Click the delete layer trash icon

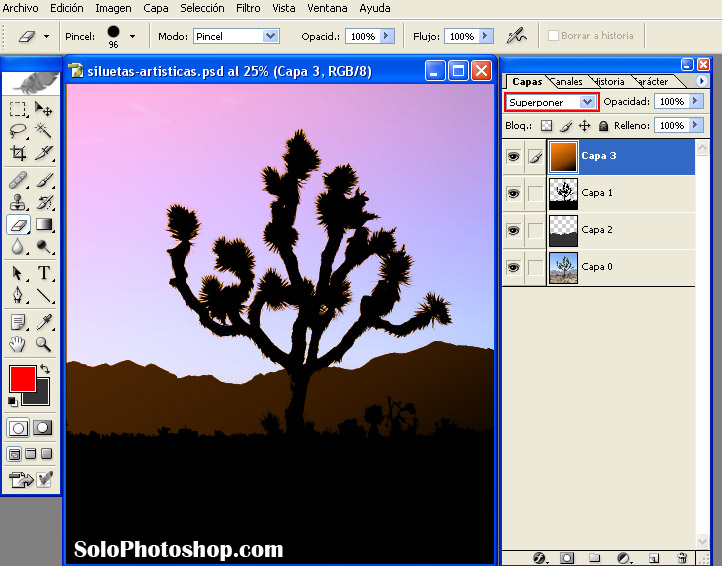683,557
